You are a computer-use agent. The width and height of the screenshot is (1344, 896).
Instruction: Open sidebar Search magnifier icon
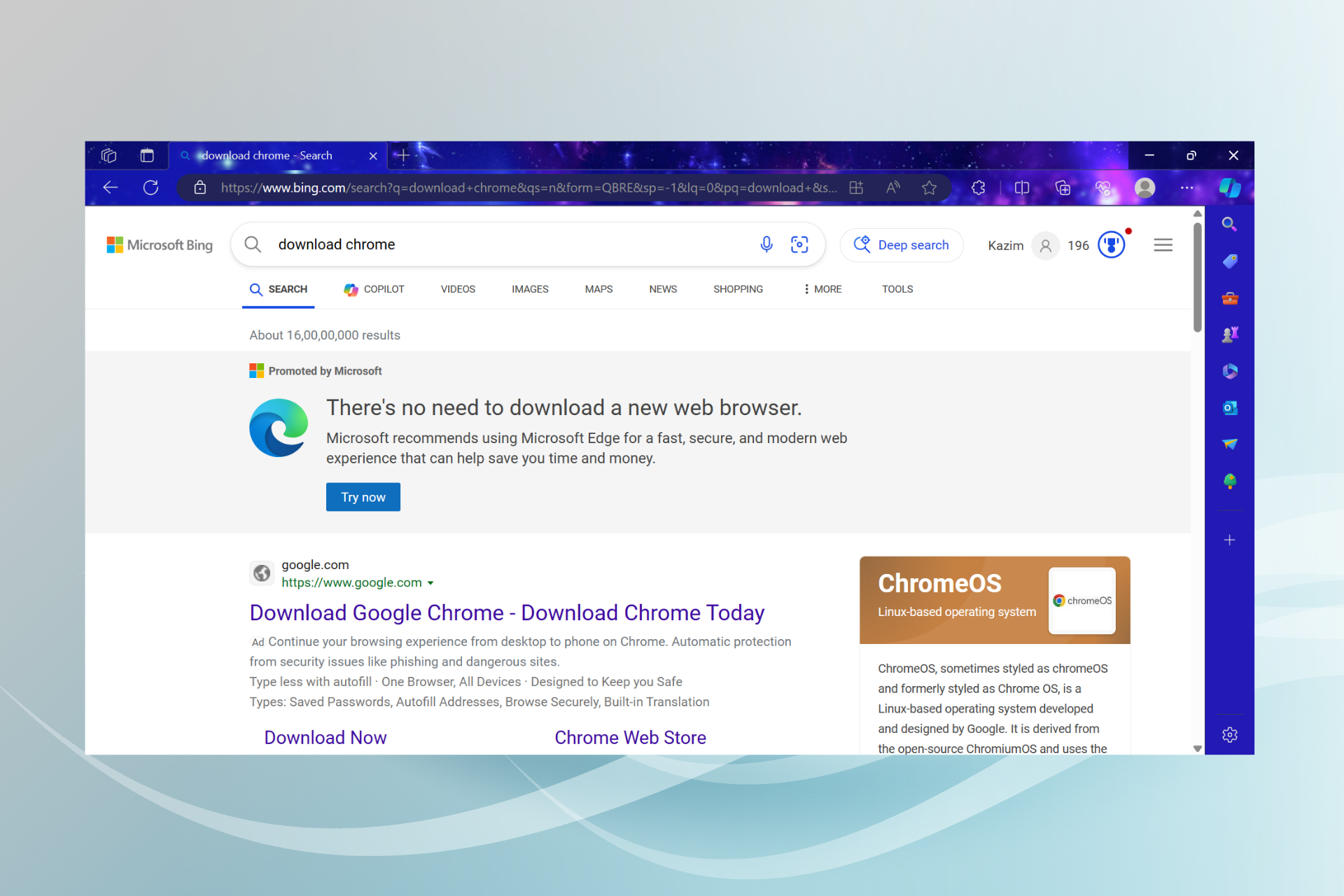point(1229,224)
